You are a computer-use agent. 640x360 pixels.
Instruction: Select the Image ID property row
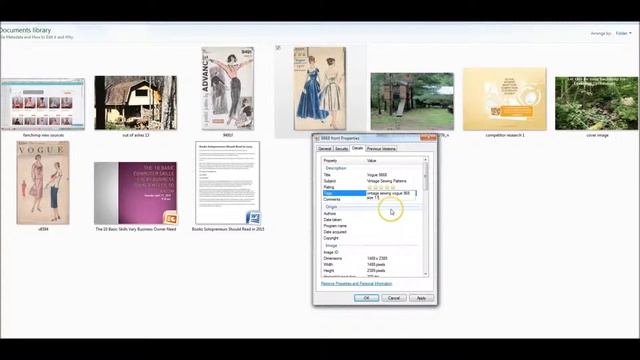click(x=372, y=252)
